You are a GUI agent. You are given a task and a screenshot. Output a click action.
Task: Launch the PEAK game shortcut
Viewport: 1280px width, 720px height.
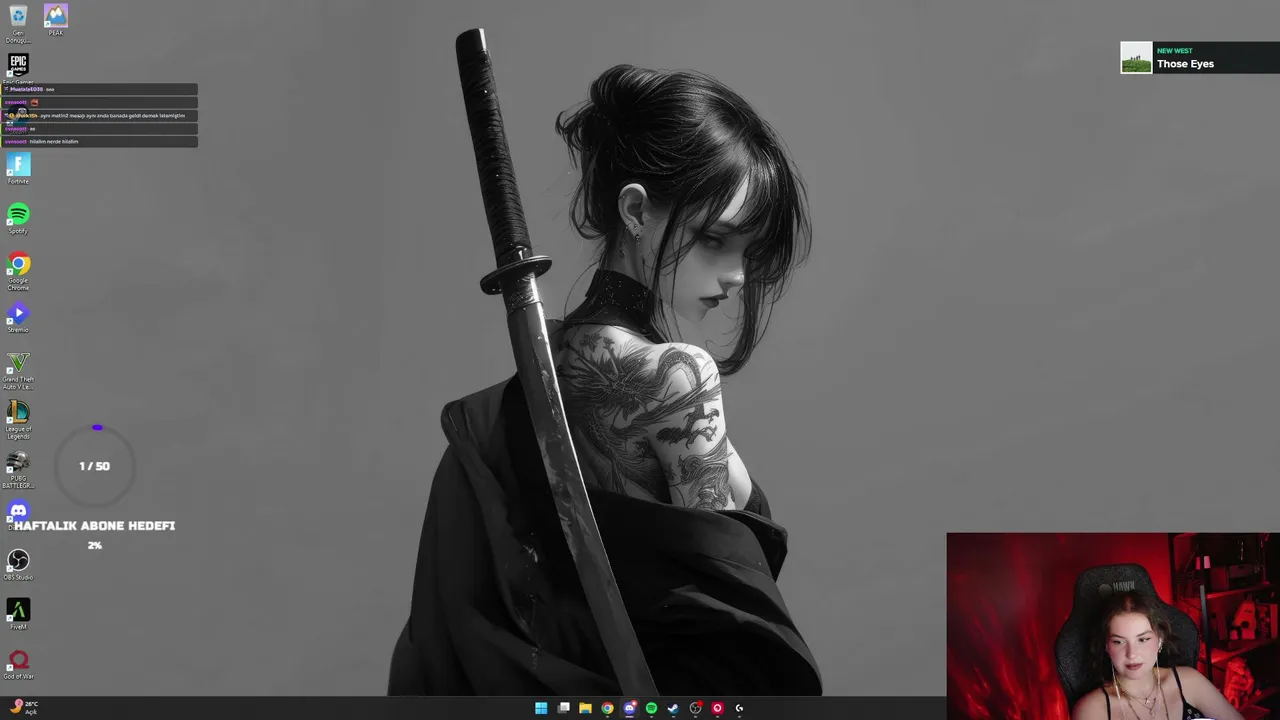(x=56, y=20)
